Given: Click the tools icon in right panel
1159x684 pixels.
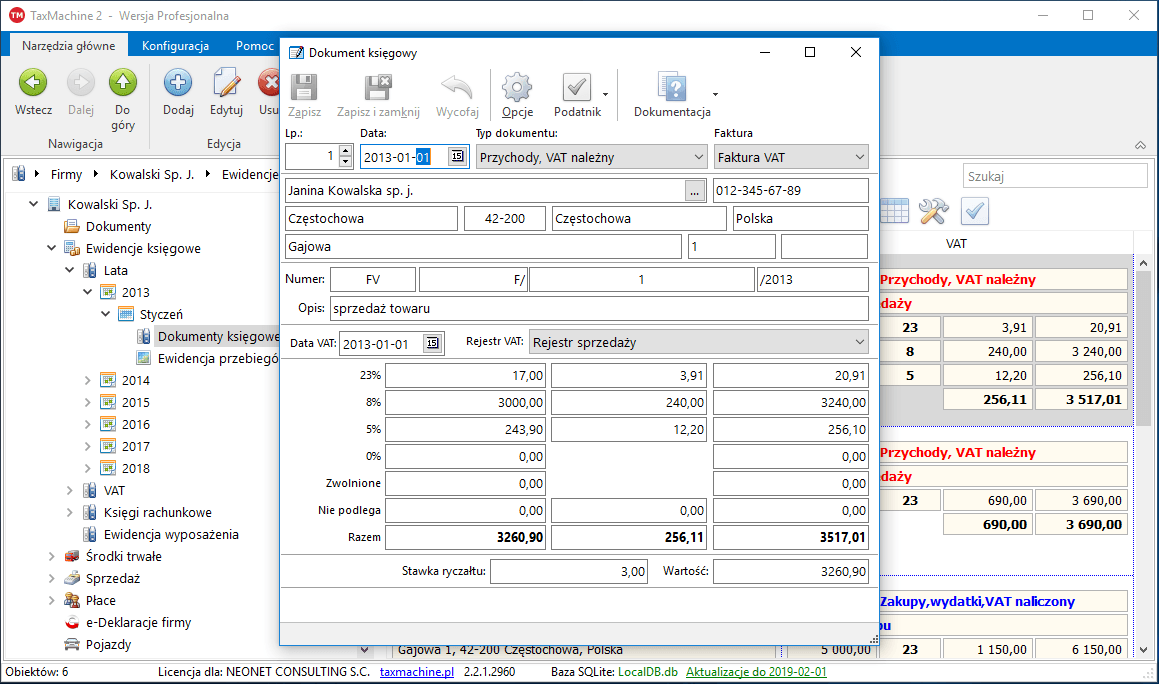Looking at the screenshot, I should coord(932,211).
